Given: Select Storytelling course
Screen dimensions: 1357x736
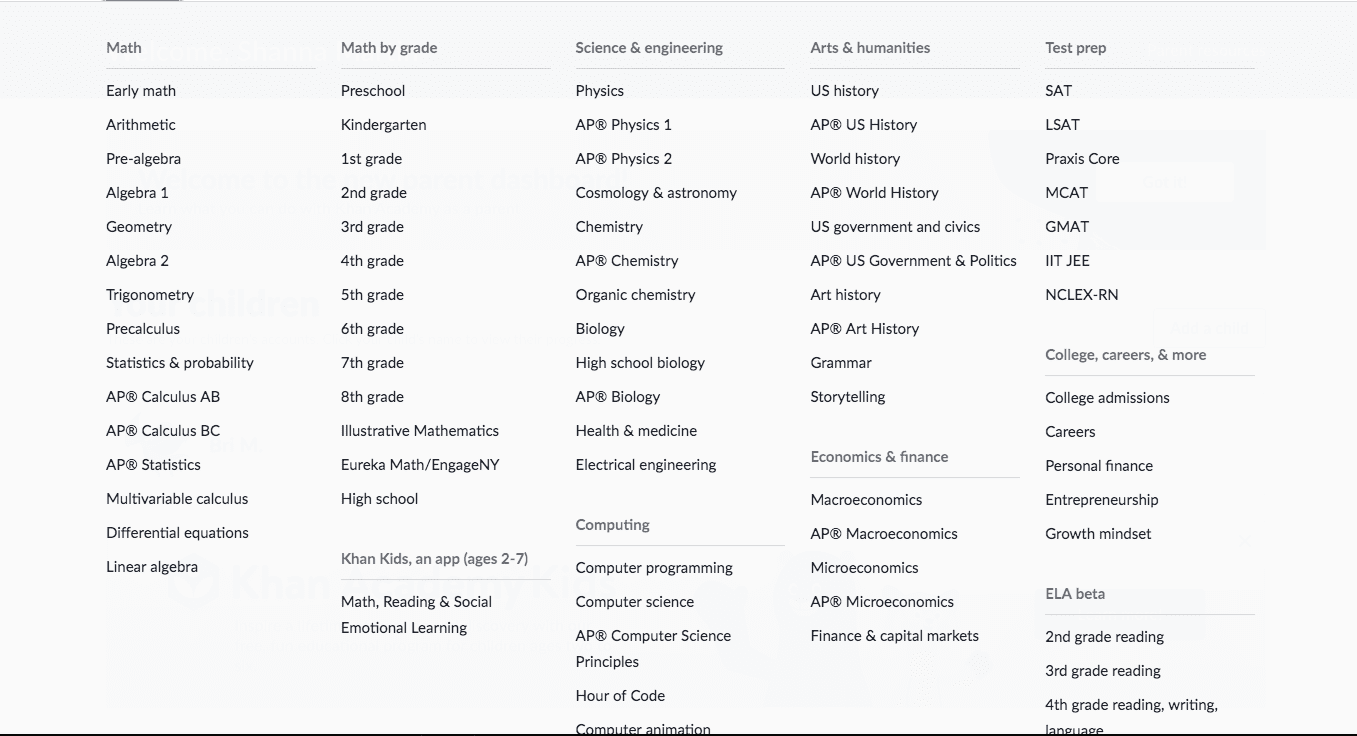Looking at the screenshot, I should click(848, 397).
